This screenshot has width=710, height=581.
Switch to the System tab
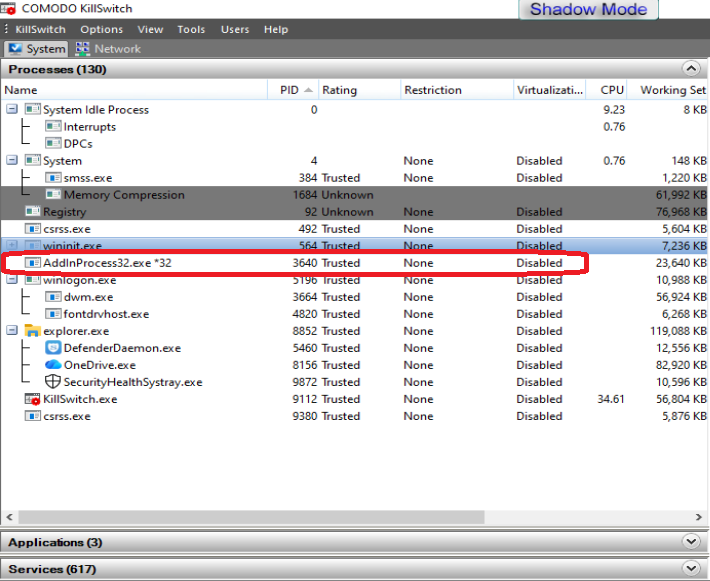pyautogui.click(x=36, y=48)
